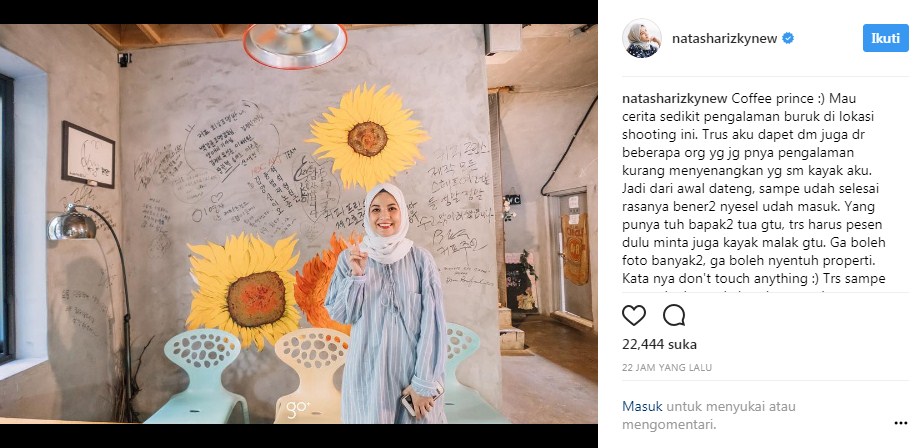
Task: Click the natasharizkynew username starting the caption
Action: (x=669, y=98)
